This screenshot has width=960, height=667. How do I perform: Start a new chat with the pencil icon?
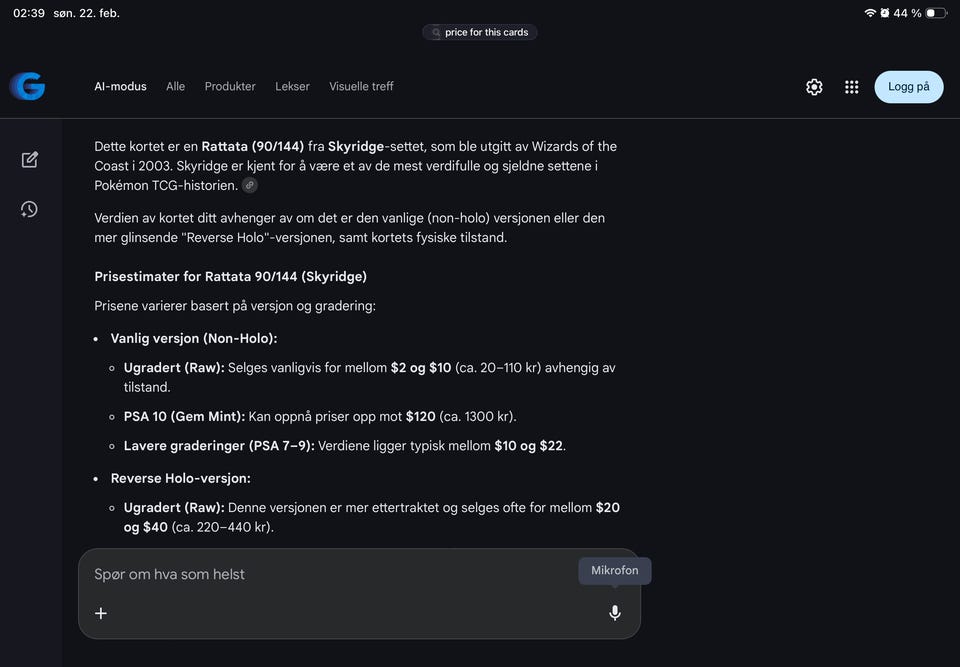[30, 160]
